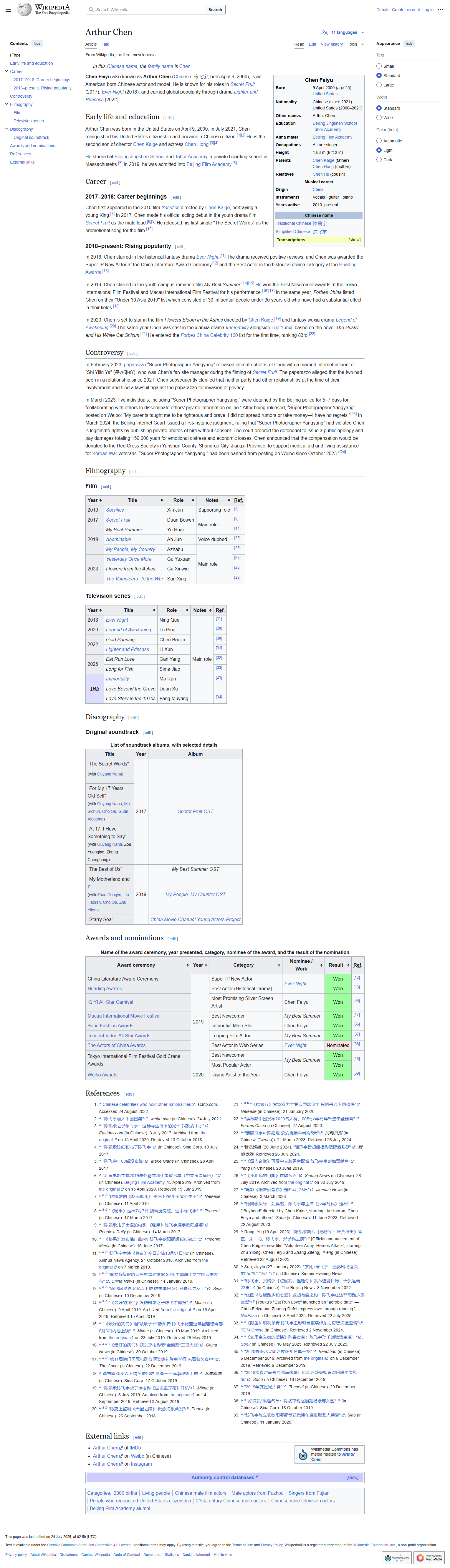Open the Tools dropdown menu
The width and height of the screenshot is (450, 1568).
click(x=355, y=44)
